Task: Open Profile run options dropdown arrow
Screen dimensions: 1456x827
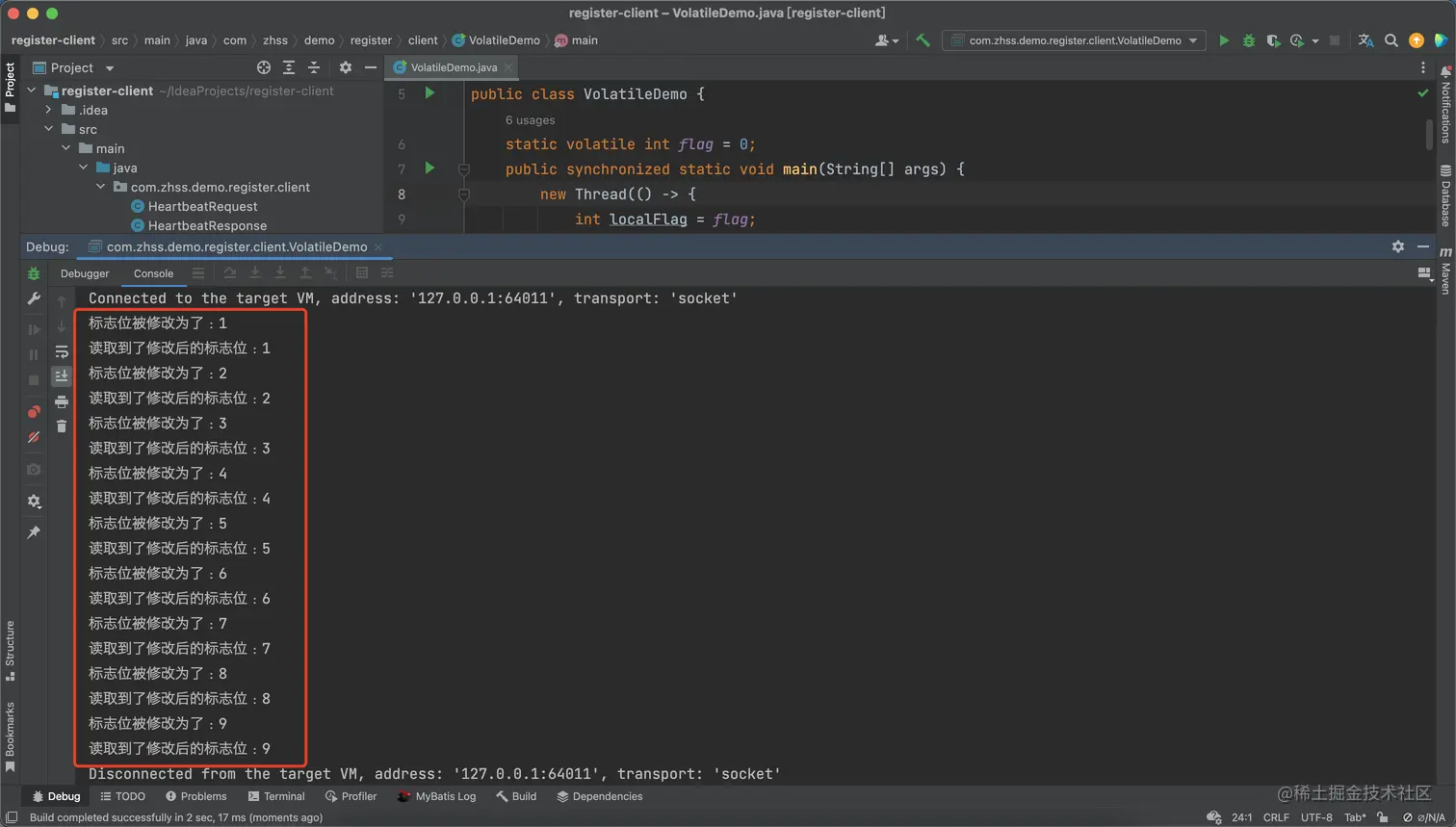Action: (1315, 41)
